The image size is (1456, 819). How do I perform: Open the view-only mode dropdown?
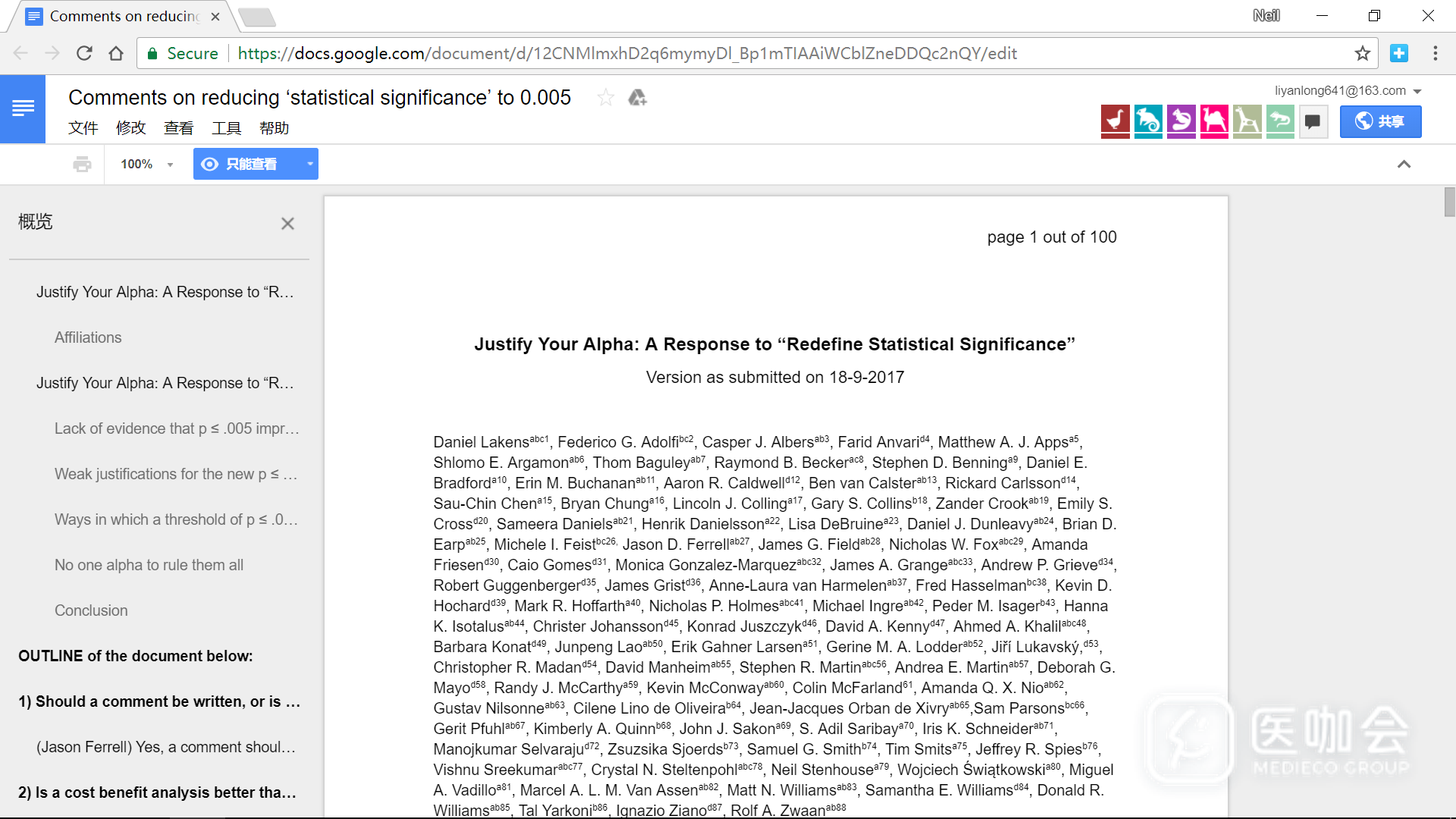pos(309,165)
